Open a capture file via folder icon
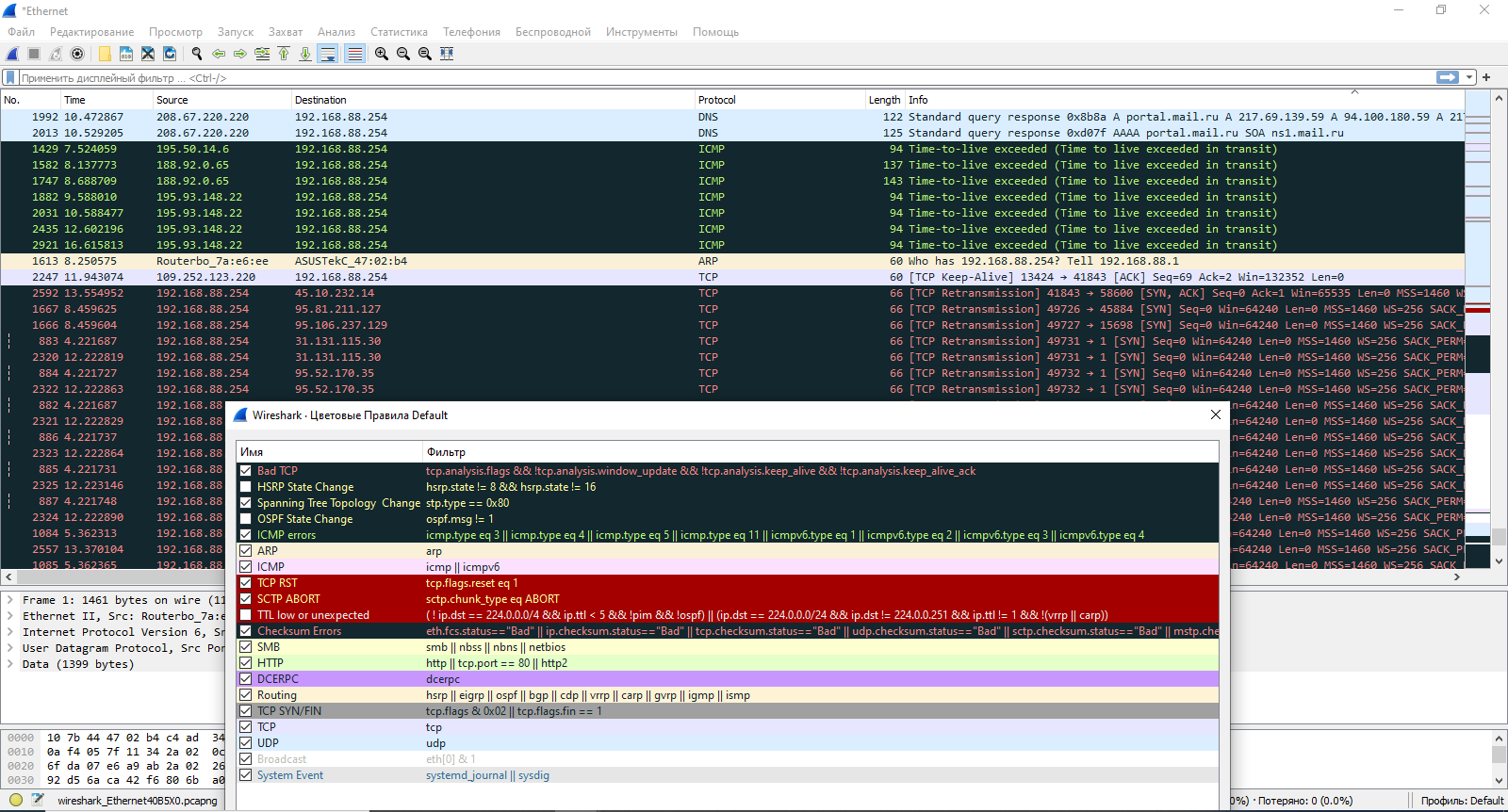Image resolution: width=1508 pixels, height=812 pixels. point(105,54)
